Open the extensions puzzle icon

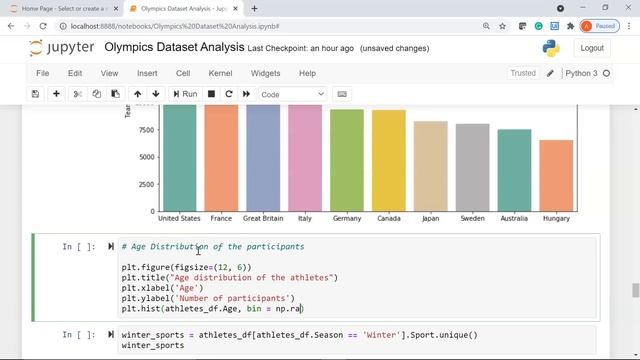[571, 26]
